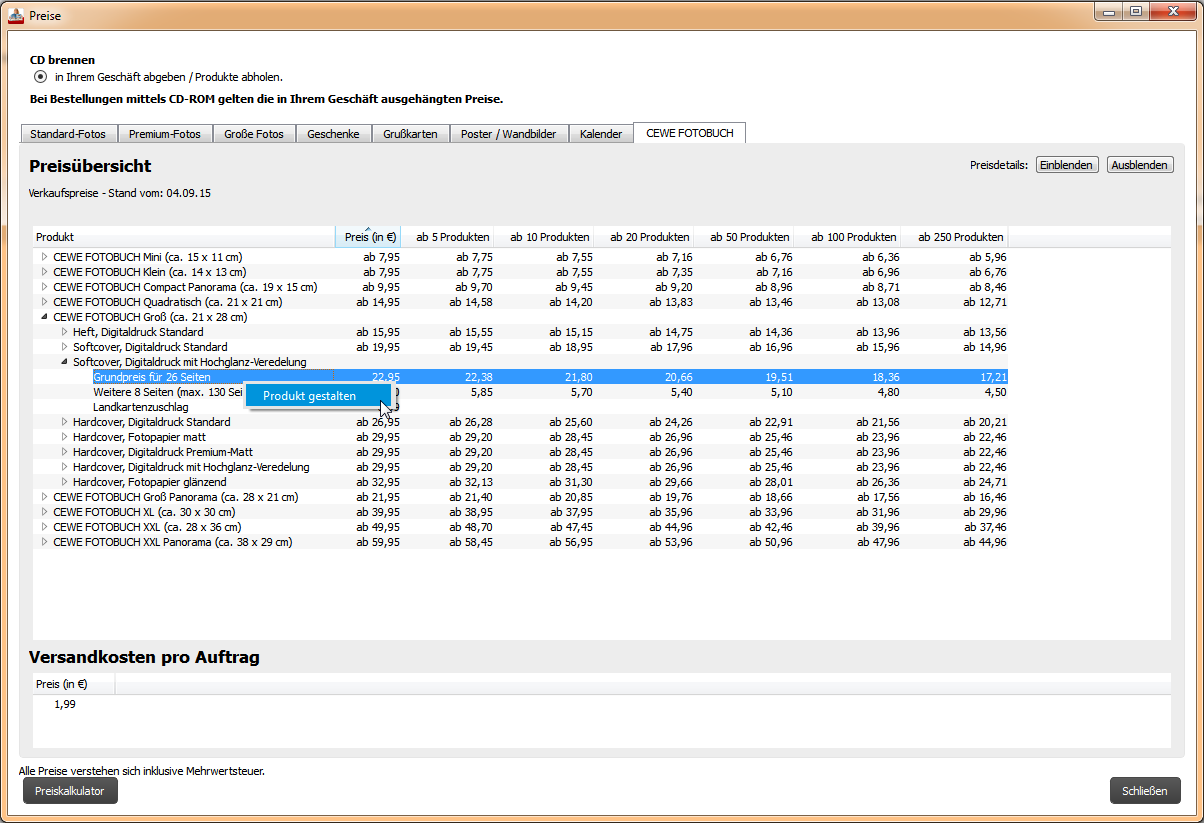Expand CEWE FOTOBUCH XXL Panorama row
Screen dimensions: 1204x823
point(44,542)
